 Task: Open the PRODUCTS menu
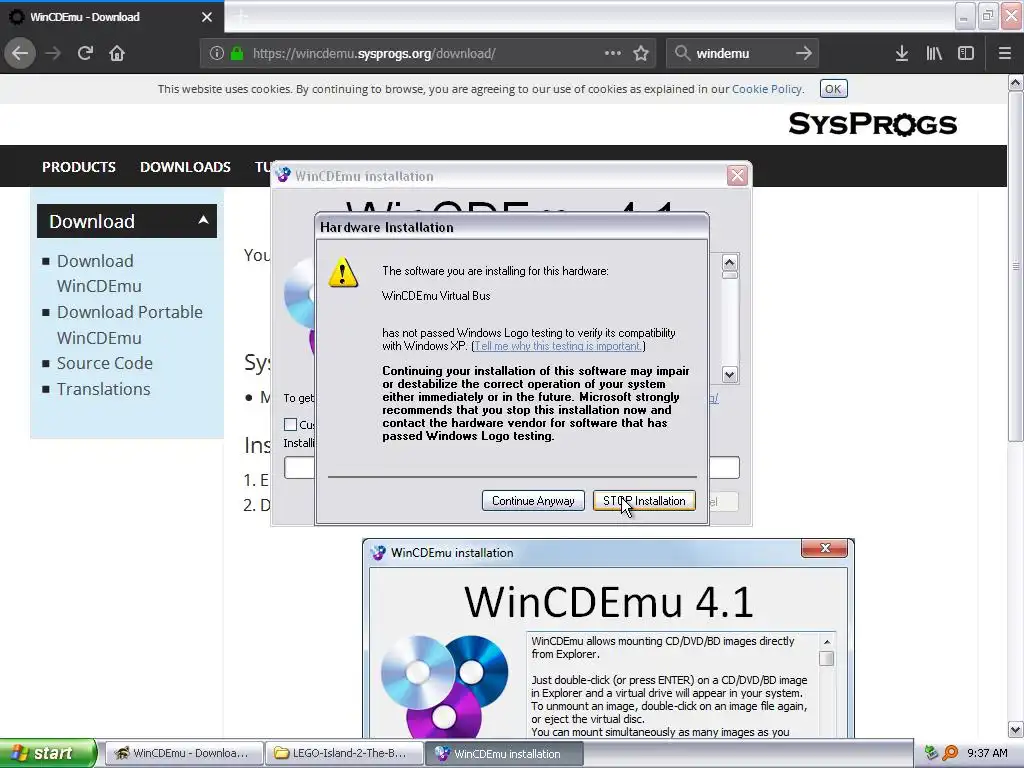pyautogui.click(x=79, y=167)
